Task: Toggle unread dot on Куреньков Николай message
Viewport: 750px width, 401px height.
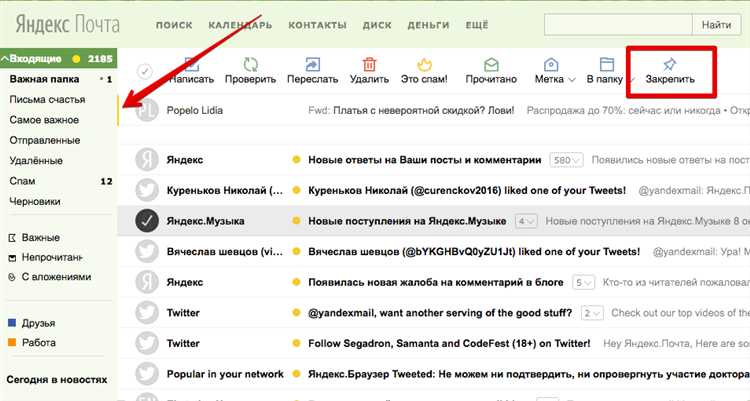Action: pyautogui.click(x=296, y=190)
